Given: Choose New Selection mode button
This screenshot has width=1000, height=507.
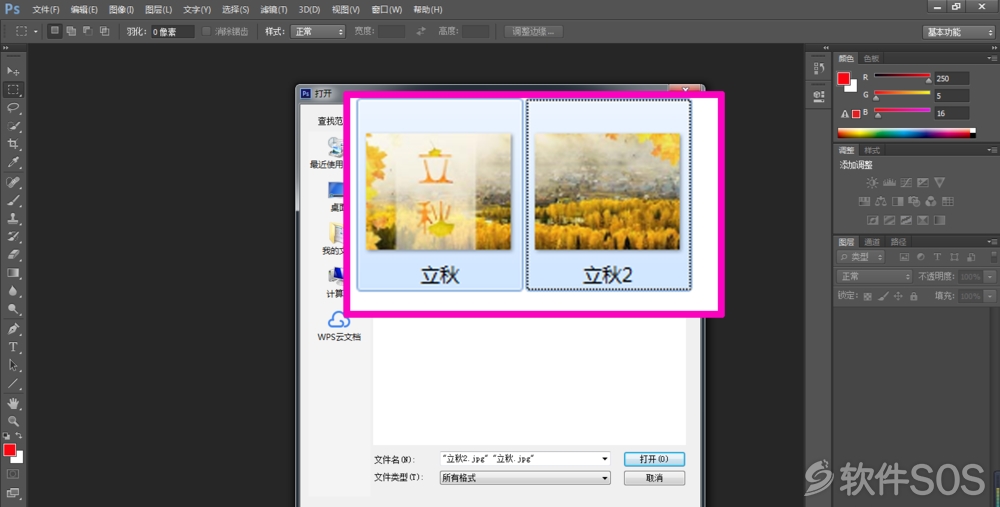Looking at the screenshot, I should (55, 31).
